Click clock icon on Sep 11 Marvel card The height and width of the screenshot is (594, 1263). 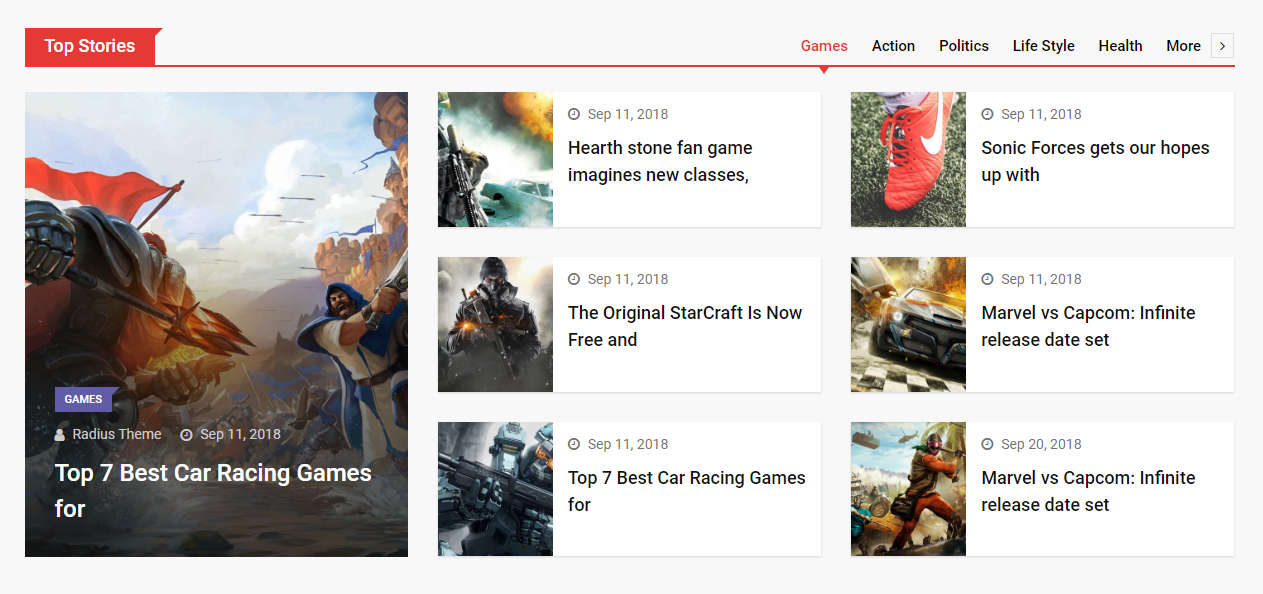(x=987, y=279)
